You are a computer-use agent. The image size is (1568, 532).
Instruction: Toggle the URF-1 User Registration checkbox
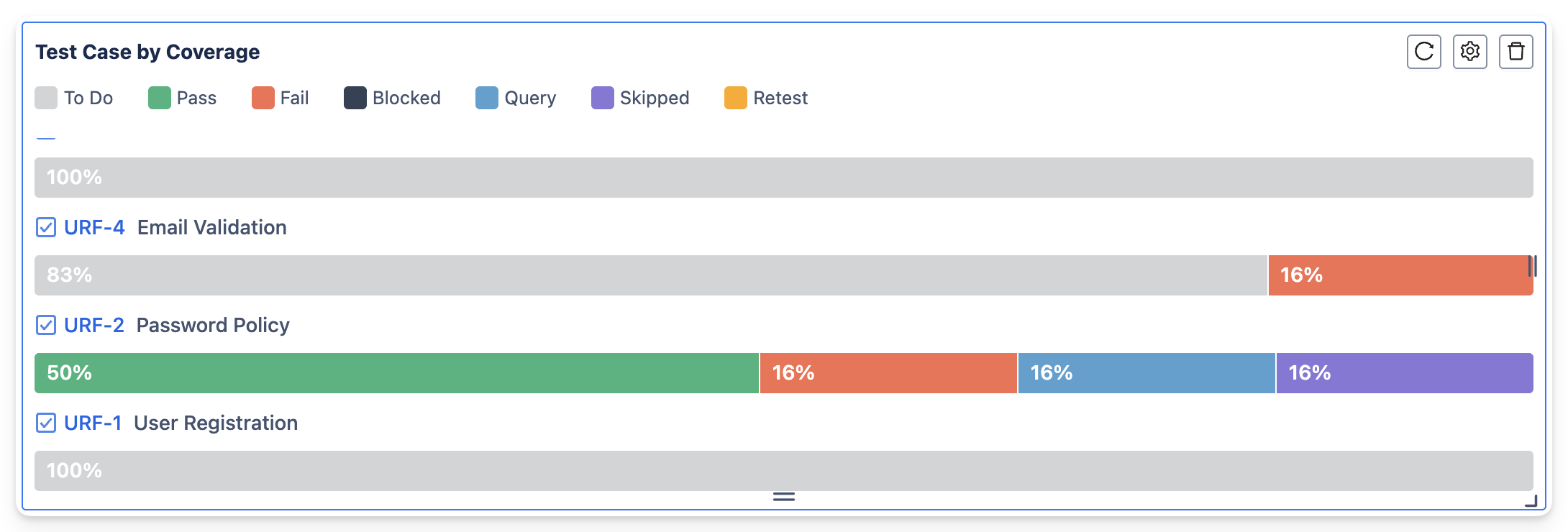[x=46, y=423]
